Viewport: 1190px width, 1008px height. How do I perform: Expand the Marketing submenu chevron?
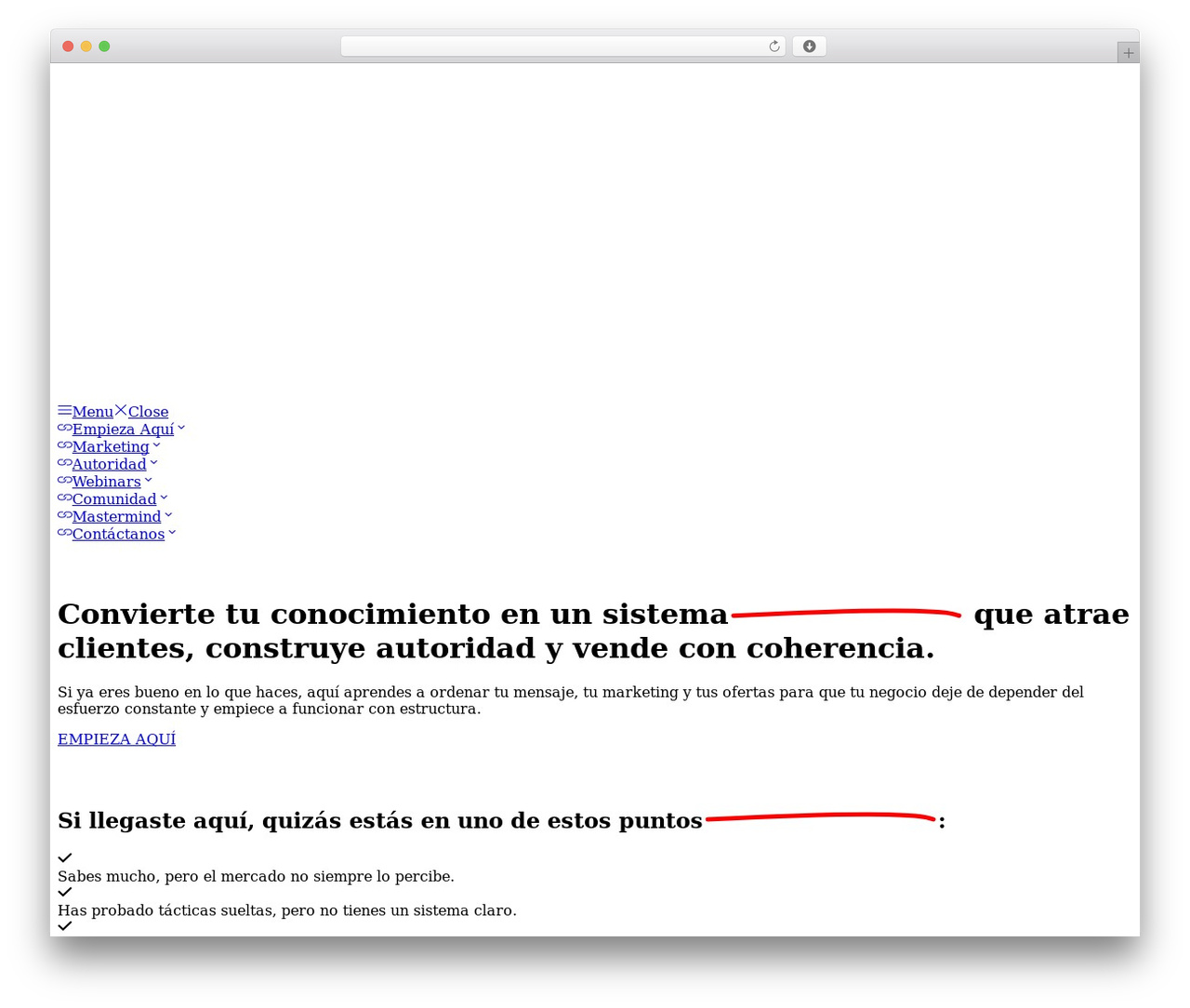pos(156,445)
